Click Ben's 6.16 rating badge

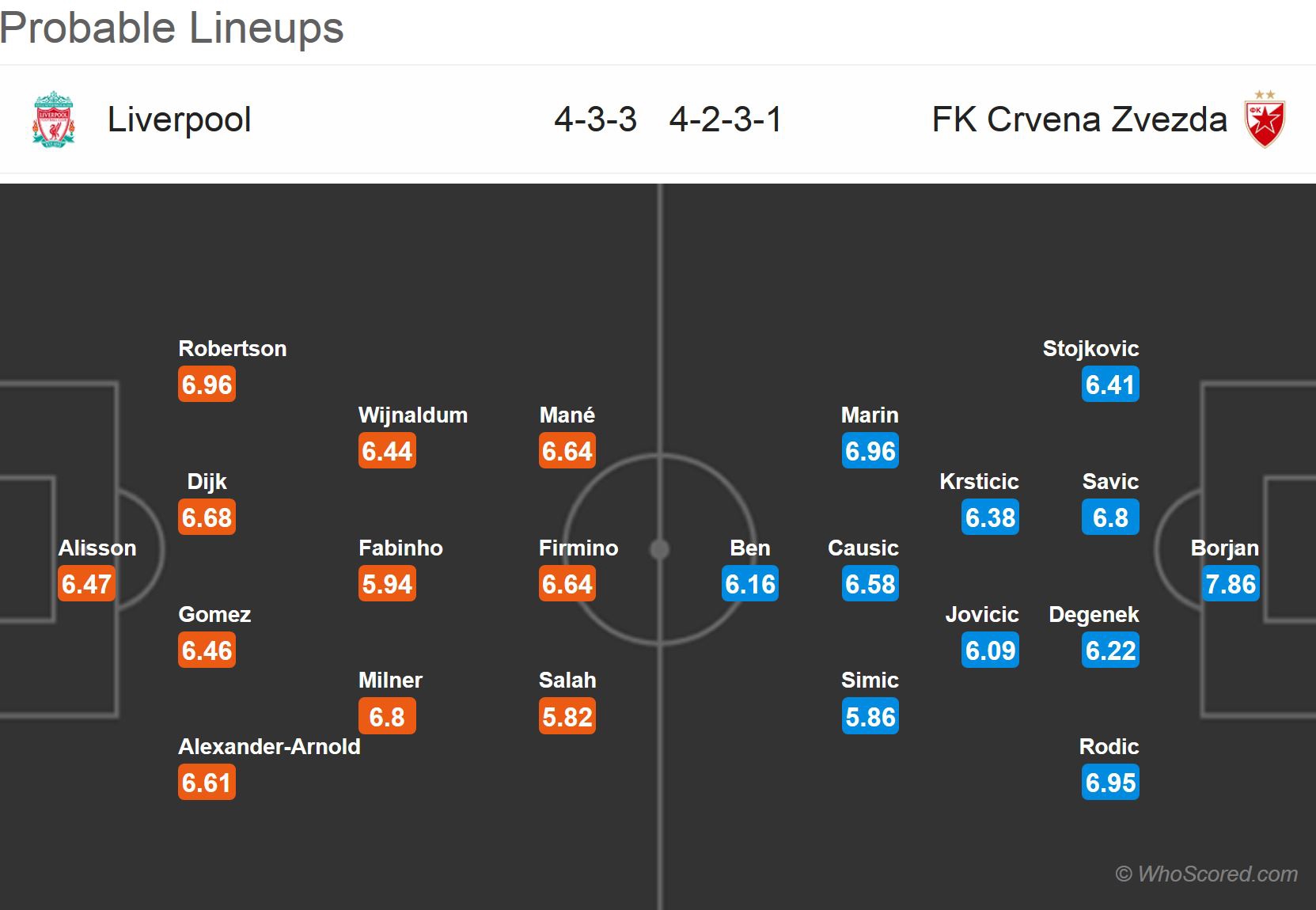pos(750,584)
